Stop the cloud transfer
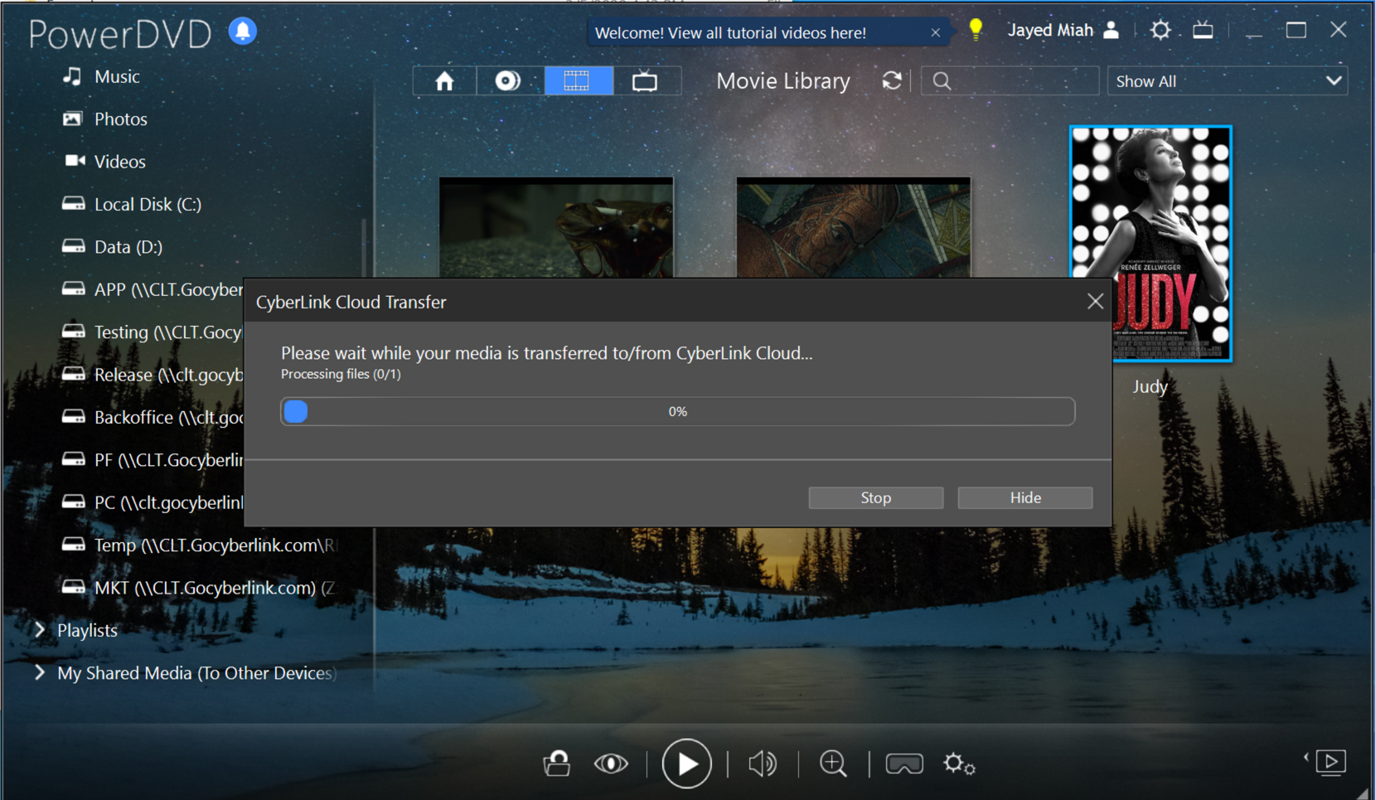Viewport: 1375px width, 800px height. coord(875,498)
